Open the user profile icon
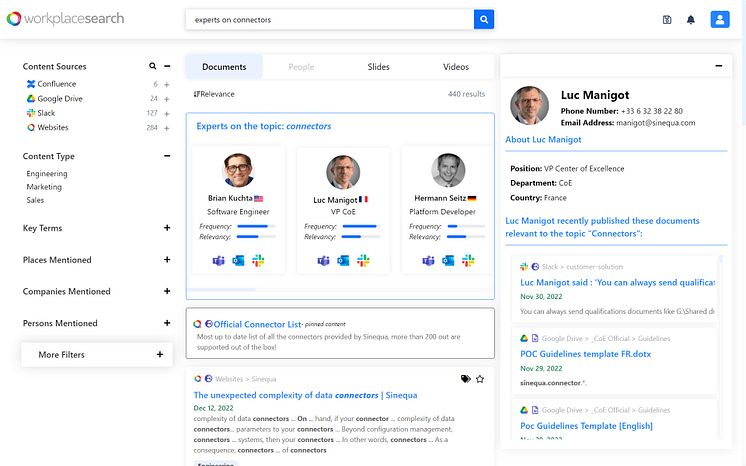This screenshot has height=466, width=746. point(720,20)
